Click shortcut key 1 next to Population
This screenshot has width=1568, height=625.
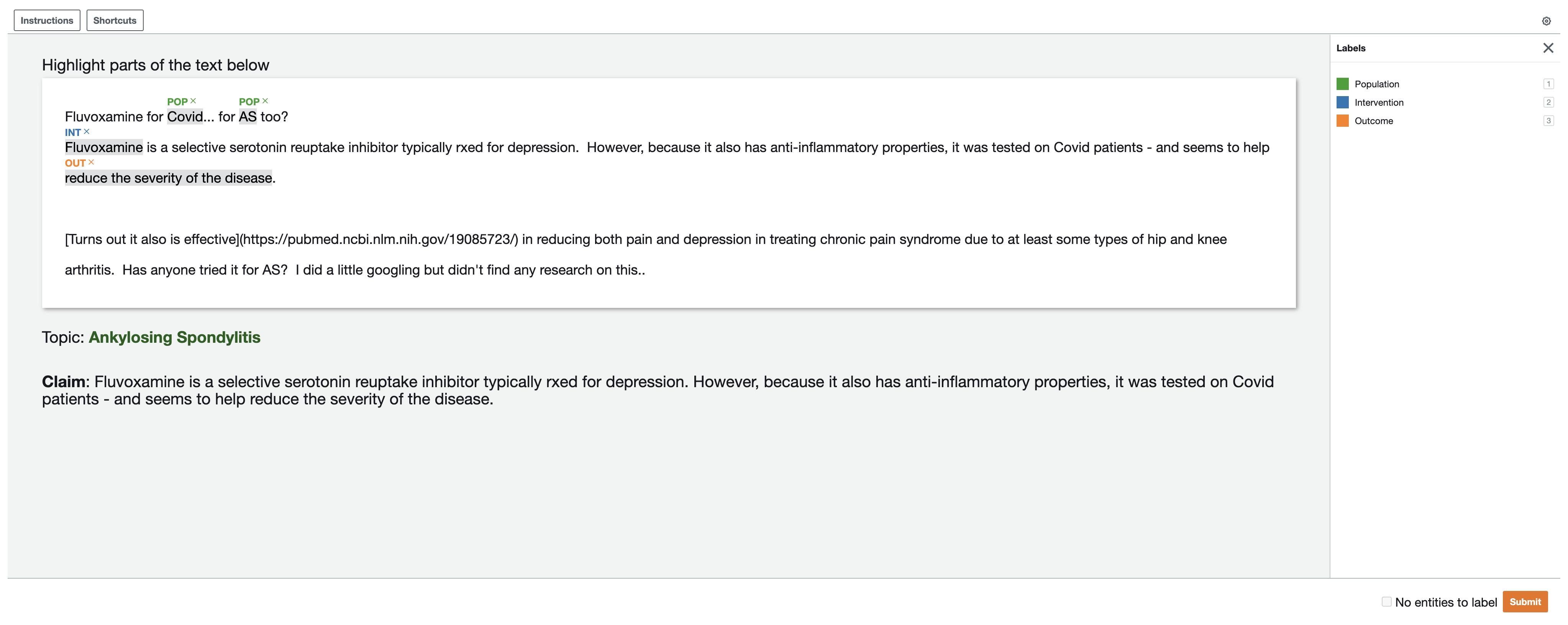click(x=1548, y=84)
